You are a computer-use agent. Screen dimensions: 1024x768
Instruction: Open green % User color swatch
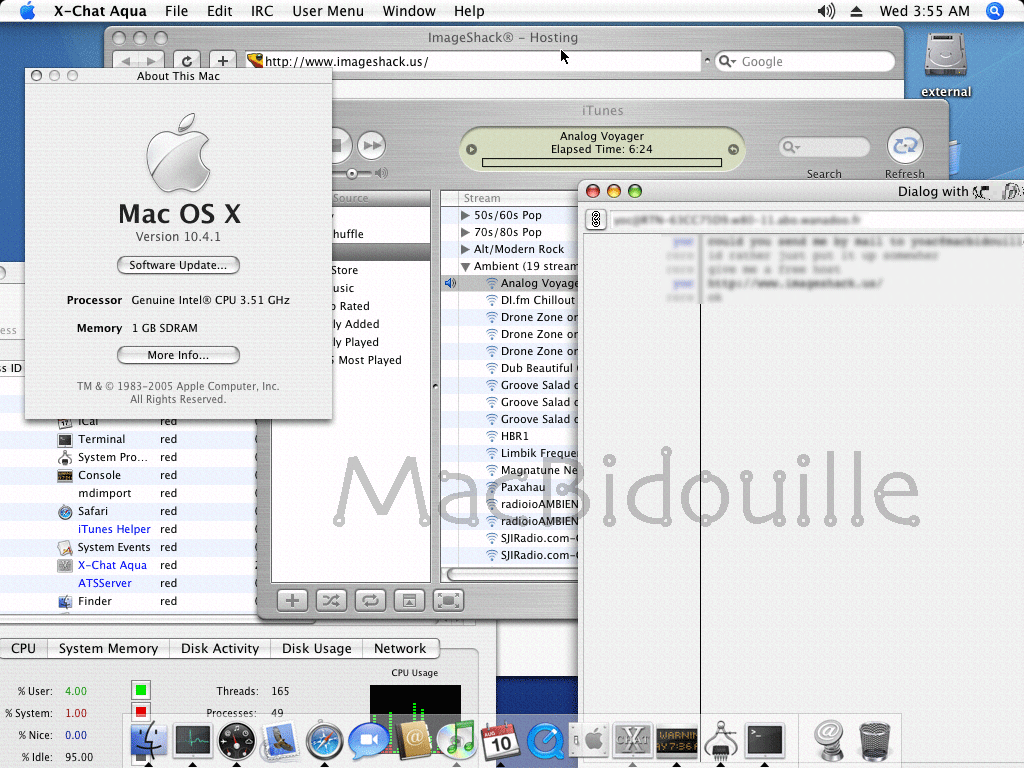click(141, 690)
